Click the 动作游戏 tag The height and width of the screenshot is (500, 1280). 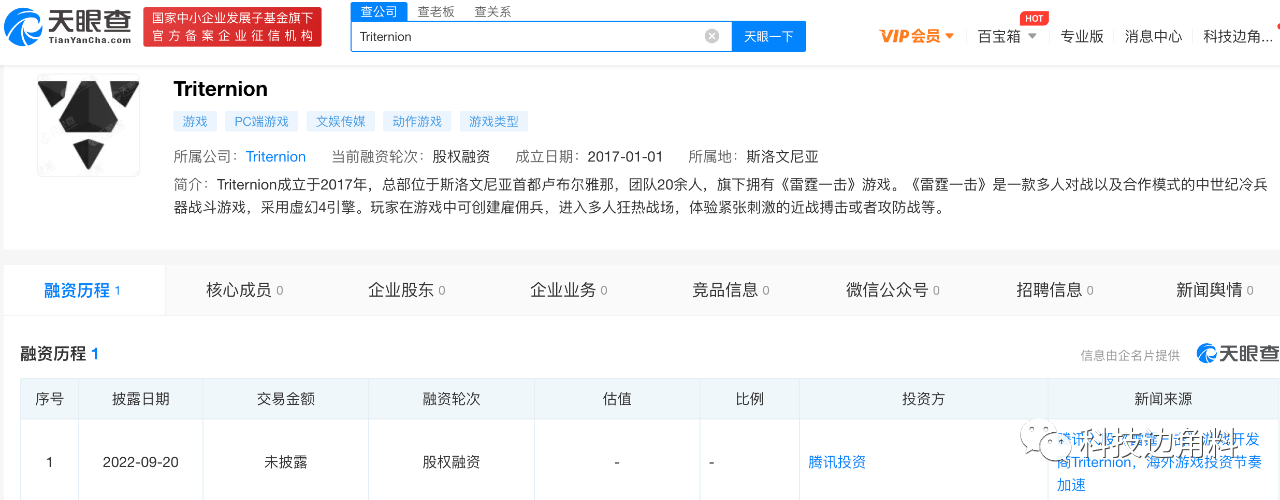(x=417, y=121)
